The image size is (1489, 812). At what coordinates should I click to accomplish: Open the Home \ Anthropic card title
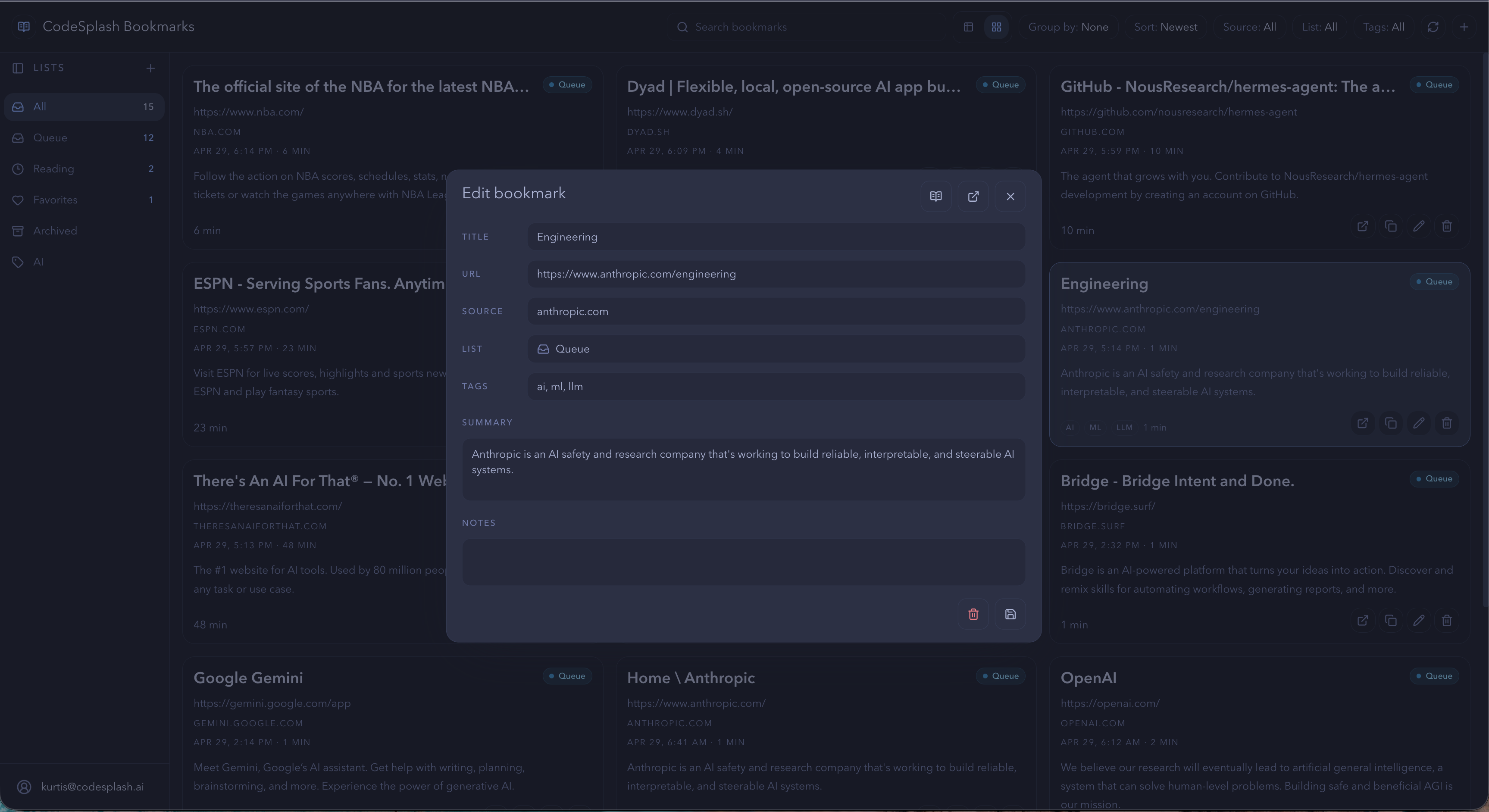tap(691, 678)
